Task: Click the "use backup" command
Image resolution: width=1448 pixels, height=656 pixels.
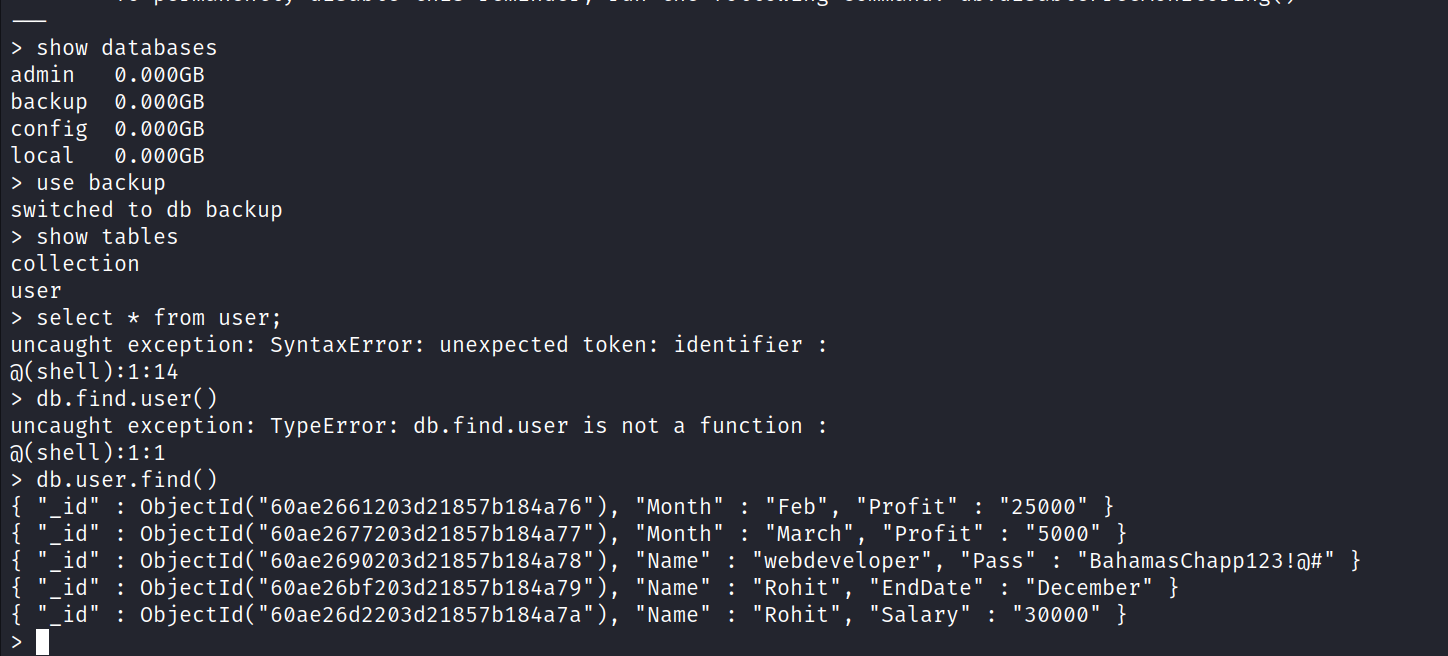Action: click(x=100, y=183)
